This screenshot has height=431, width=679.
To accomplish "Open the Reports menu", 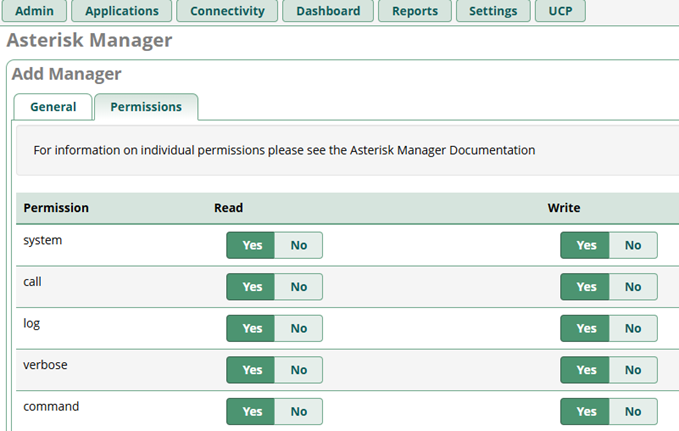I will click(415, 11).
